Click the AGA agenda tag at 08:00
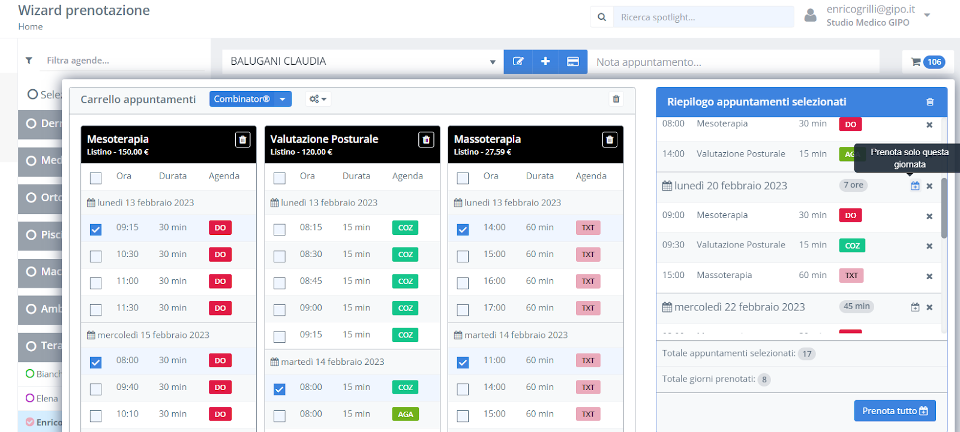 tap(405, 414)
